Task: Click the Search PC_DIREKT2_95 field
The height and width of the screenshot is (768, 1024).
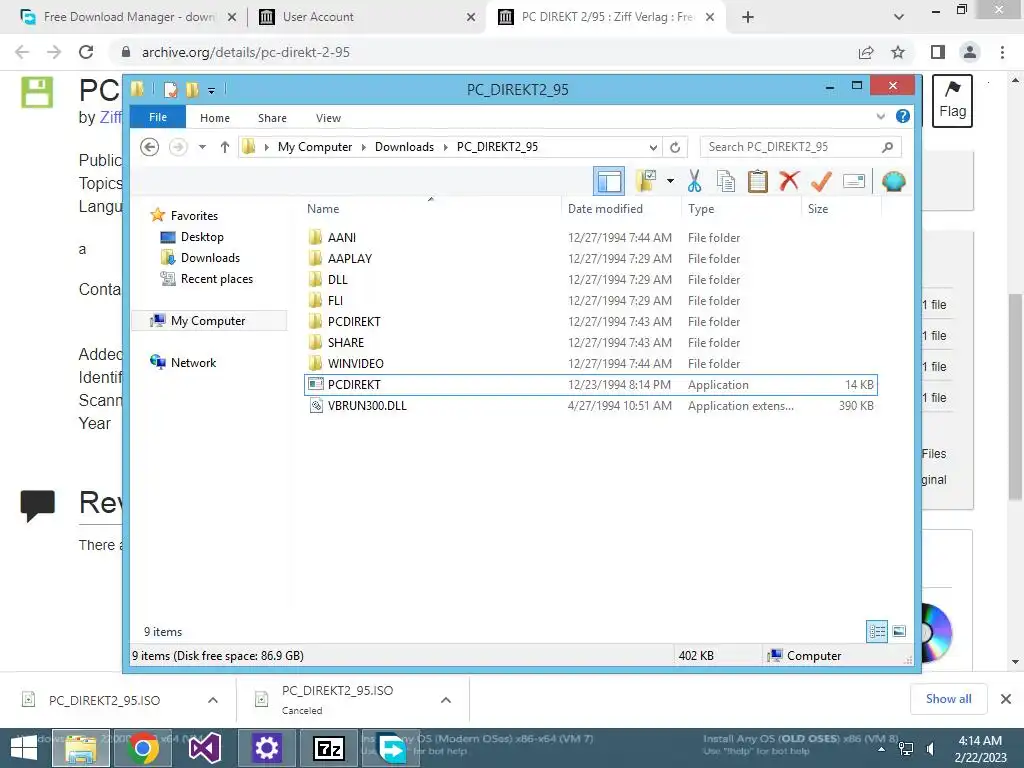Action: point(800,147)
